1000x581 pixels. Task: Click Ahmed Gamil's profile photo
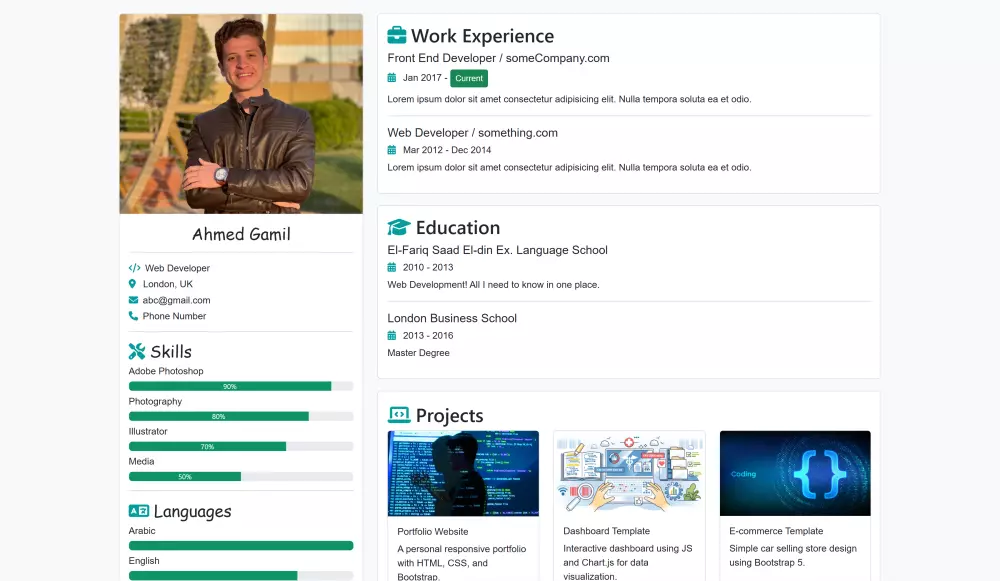(x=240, y=112)
